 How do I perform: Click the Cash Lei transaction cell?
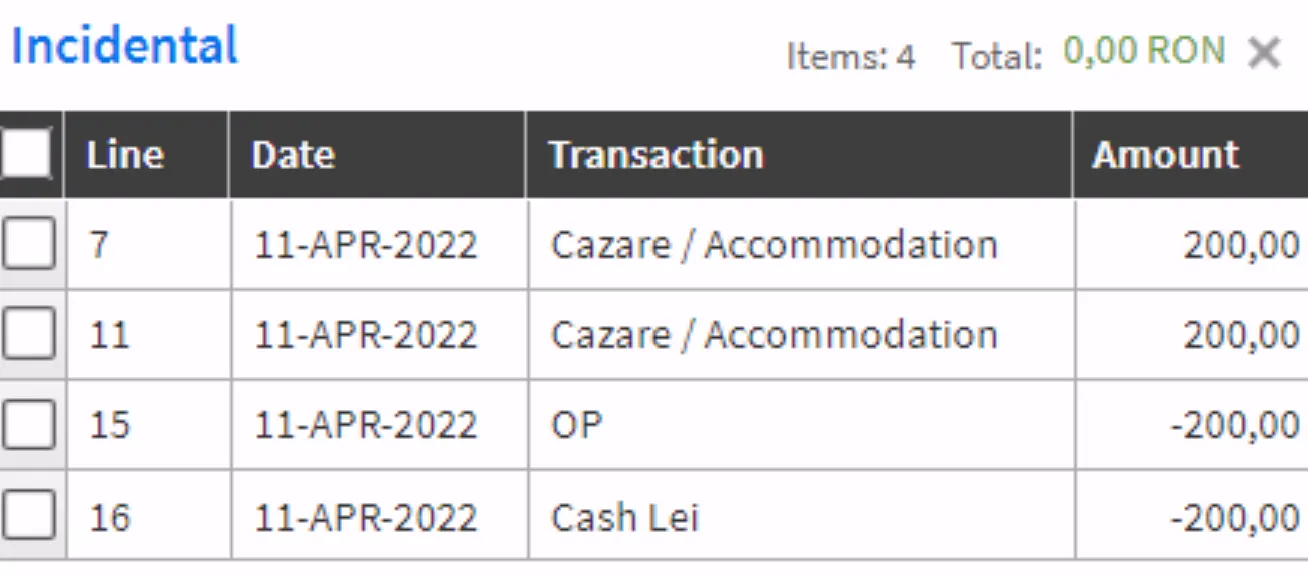tap(624, 518)
